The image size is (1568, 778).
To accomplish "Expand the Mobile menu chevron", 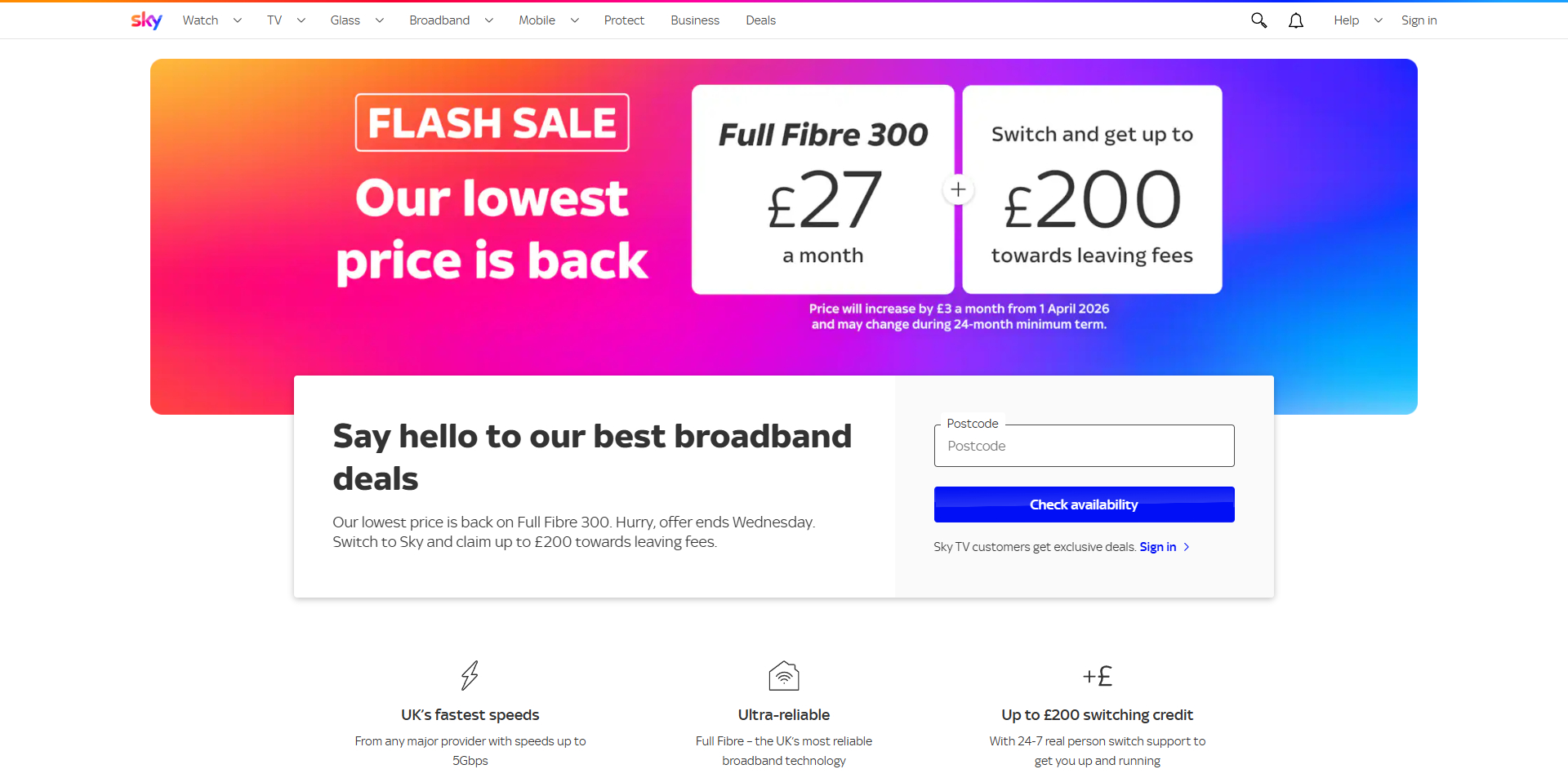I will pyautogui.click(x=575, y=20).
